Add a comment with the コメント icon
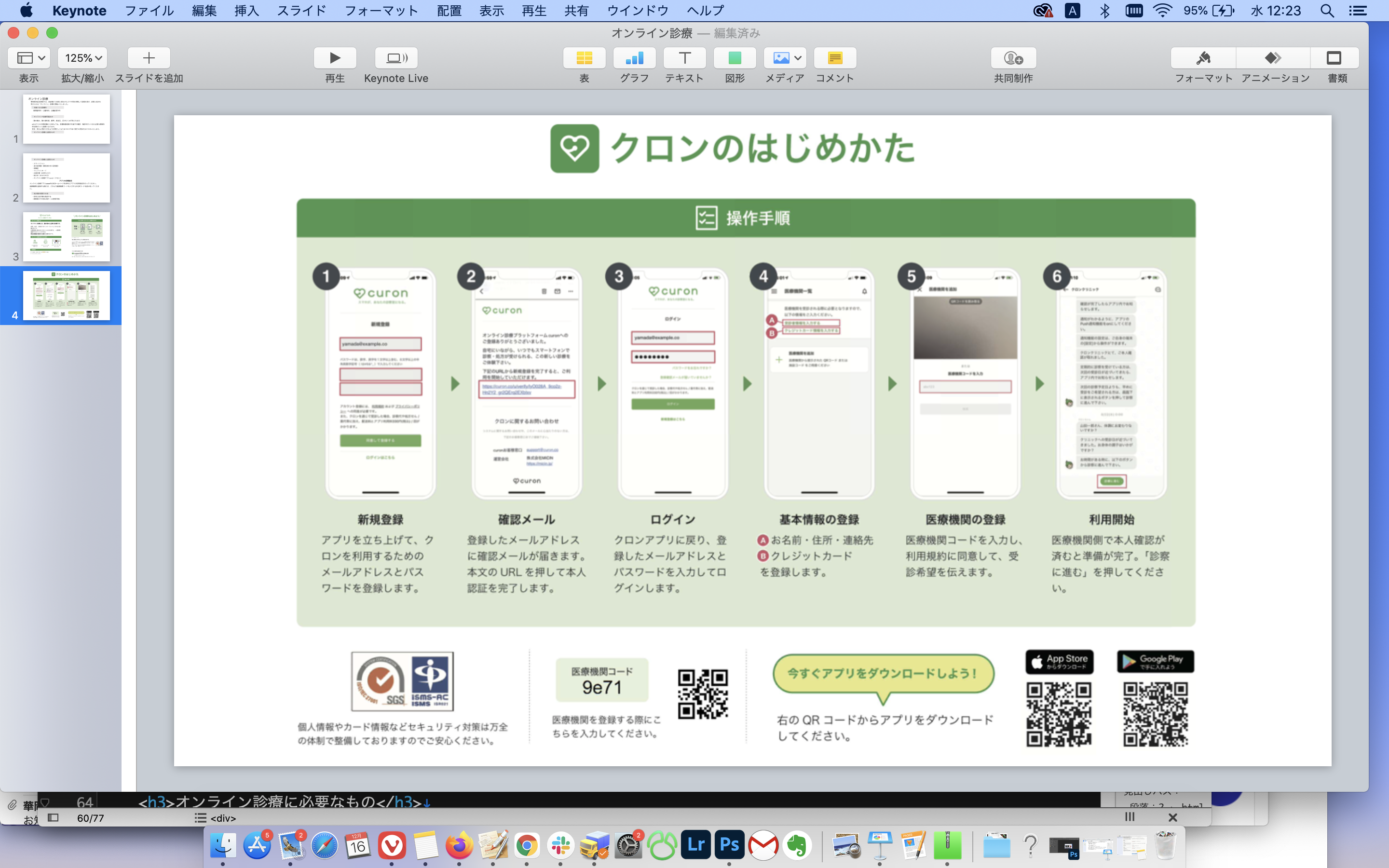1389x868 pixels. point(834,58)
